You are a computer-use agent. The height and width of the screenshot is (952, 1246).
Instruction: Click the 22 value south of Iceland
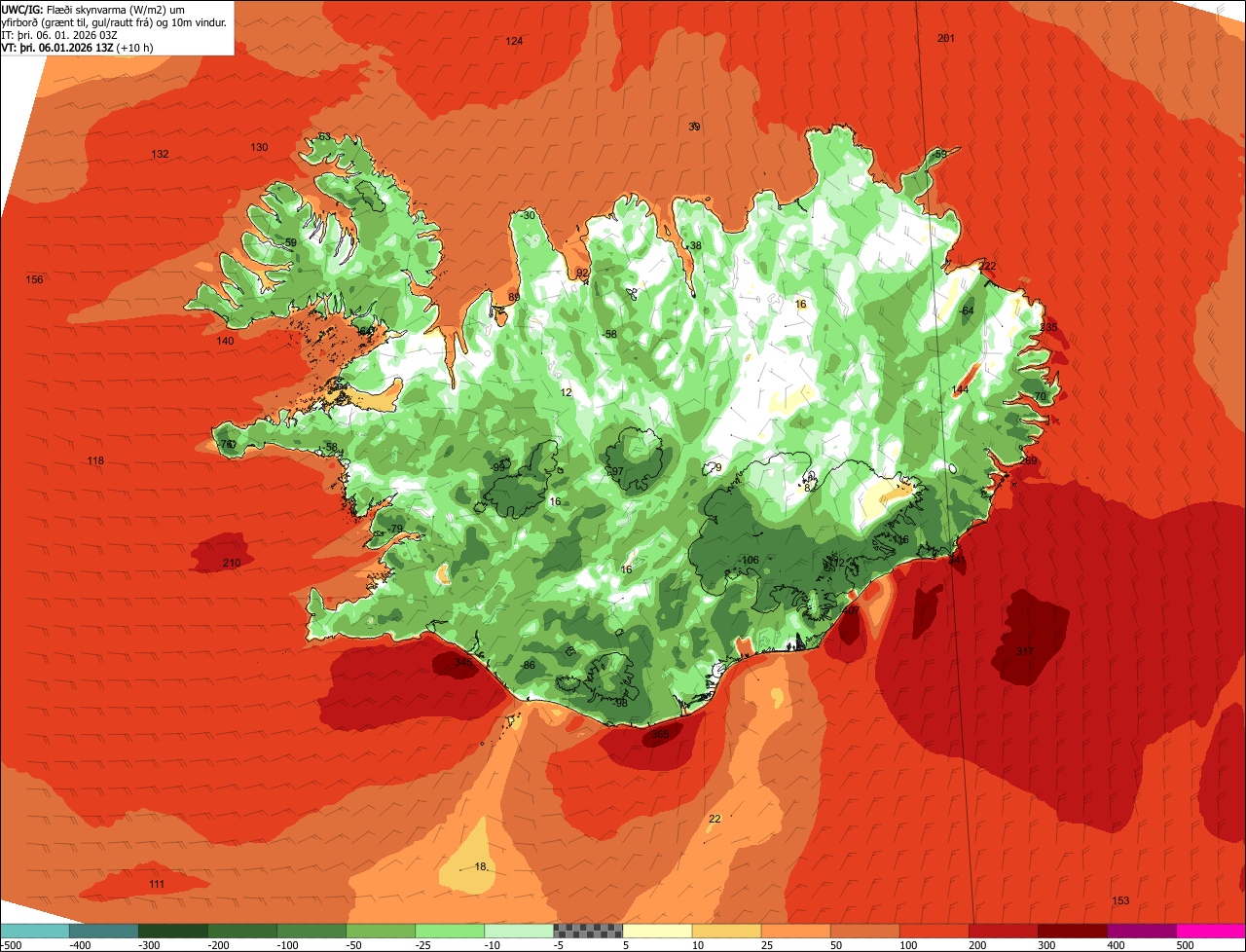click(715, 820)
